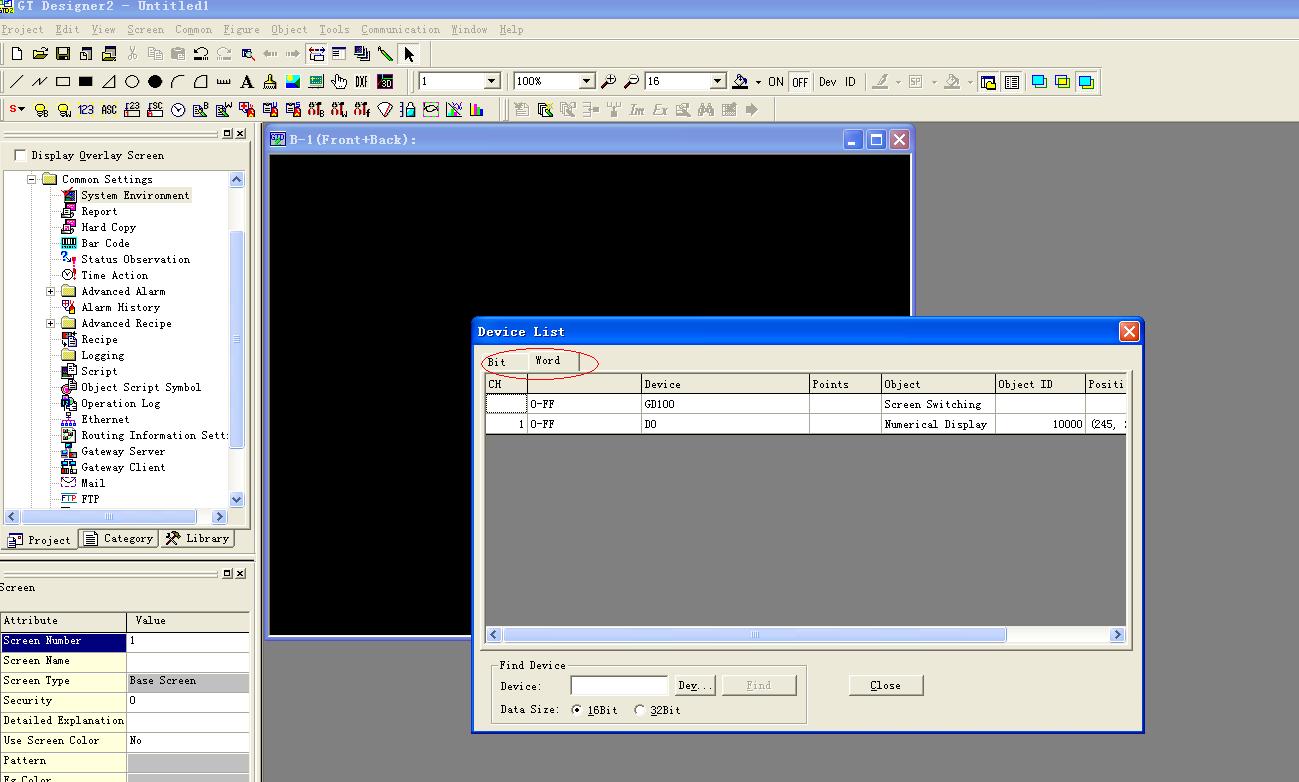Expand the Advanced Alarm tree folder
Image resolution: width=1299 pixels, height=782 pixels.
pos(51,292)
